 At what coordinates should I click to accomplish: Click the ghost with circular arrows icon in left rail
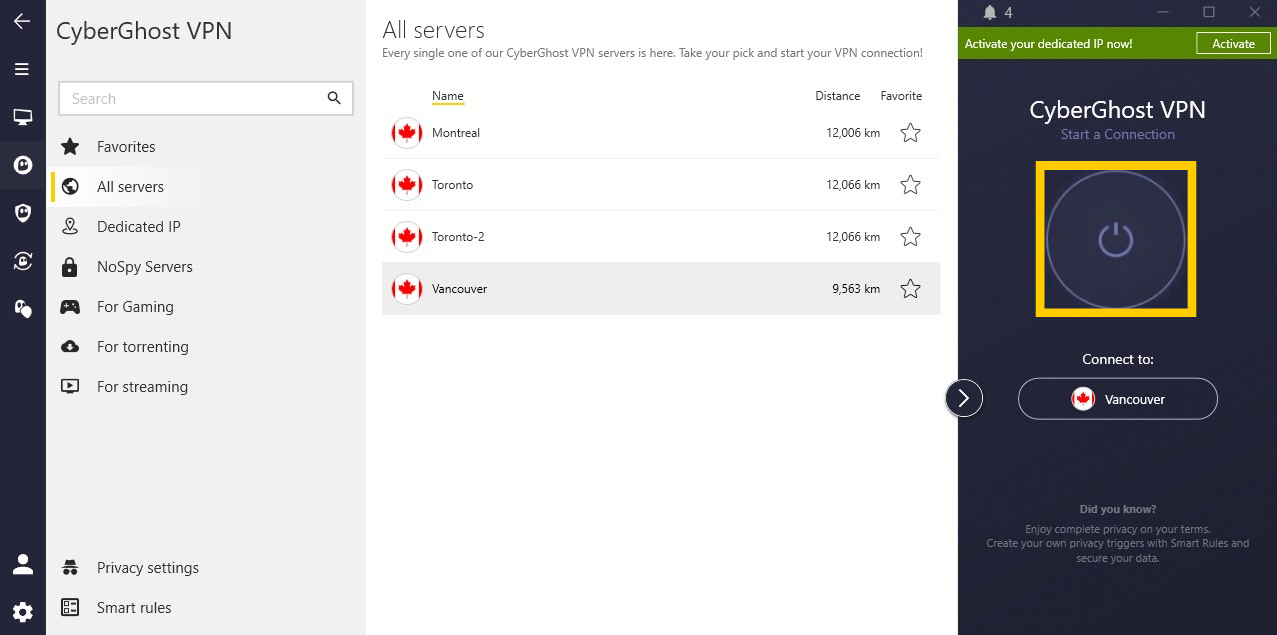click(x=22, y=260)
